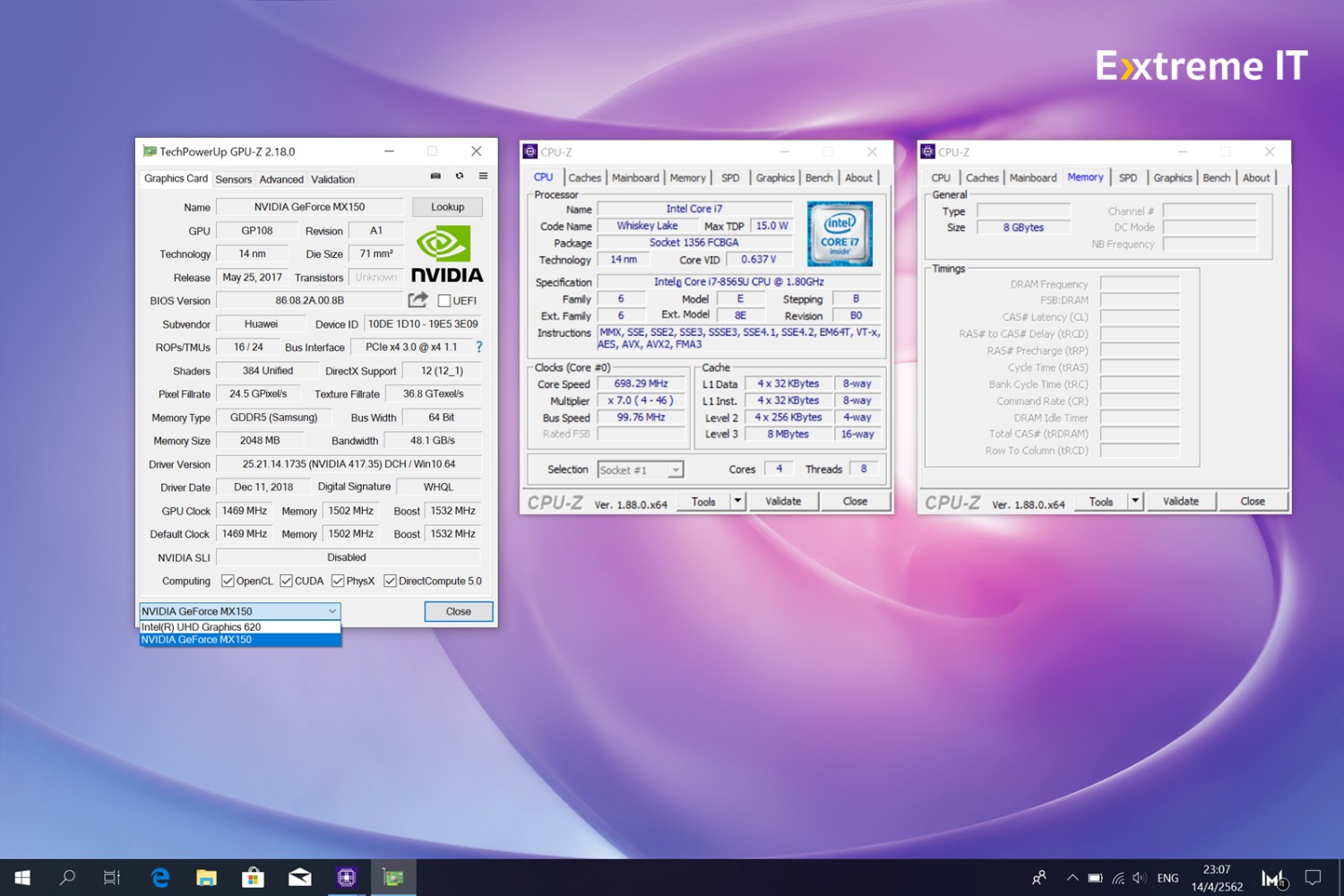Open People icon in system tray
Screen dimensions: 1344x896
coord(1038,878)
